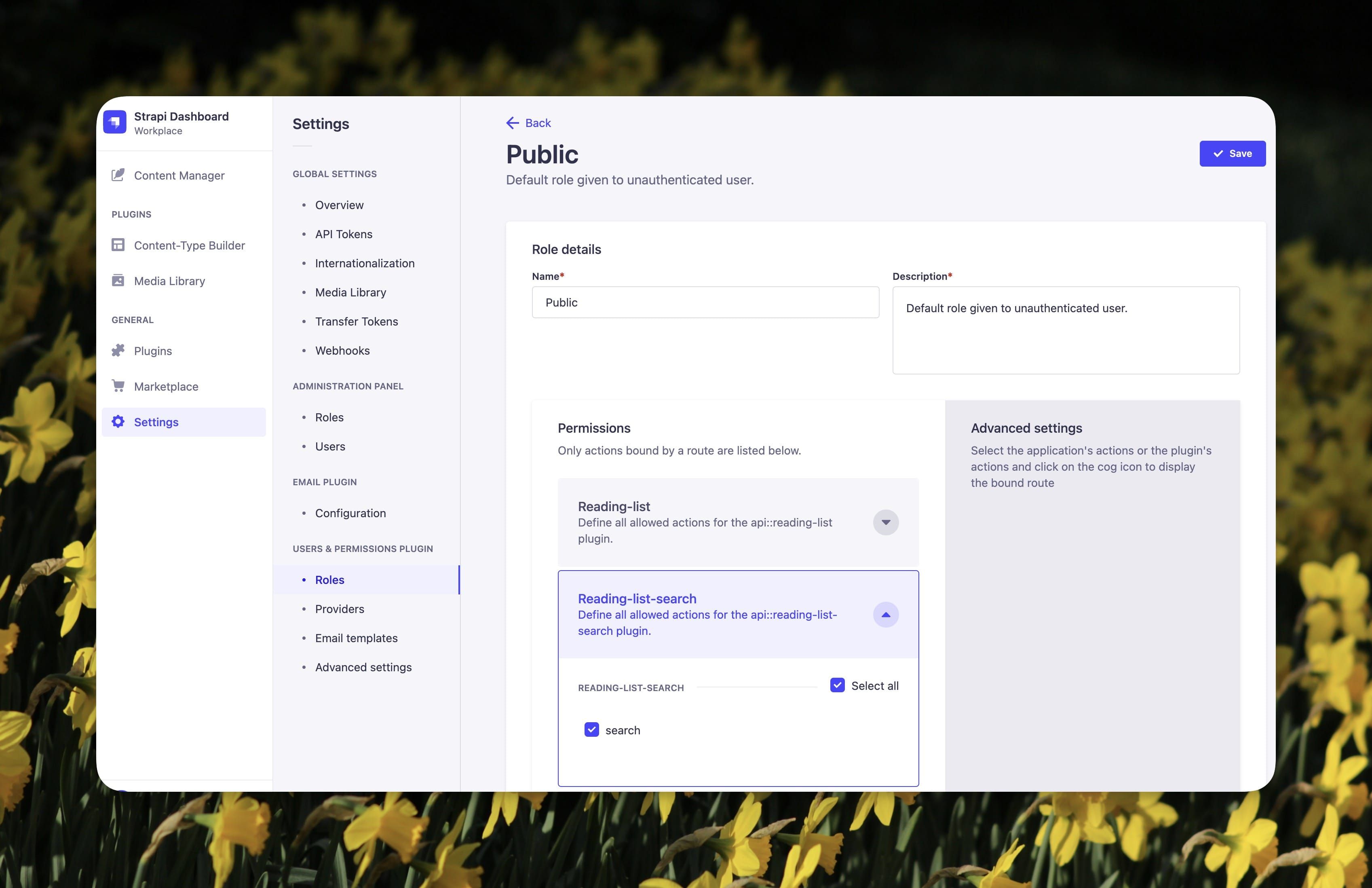Collapse the Reading-list-search section
The height and width of the screenshot is (888, 1372).
coord(885,615)
